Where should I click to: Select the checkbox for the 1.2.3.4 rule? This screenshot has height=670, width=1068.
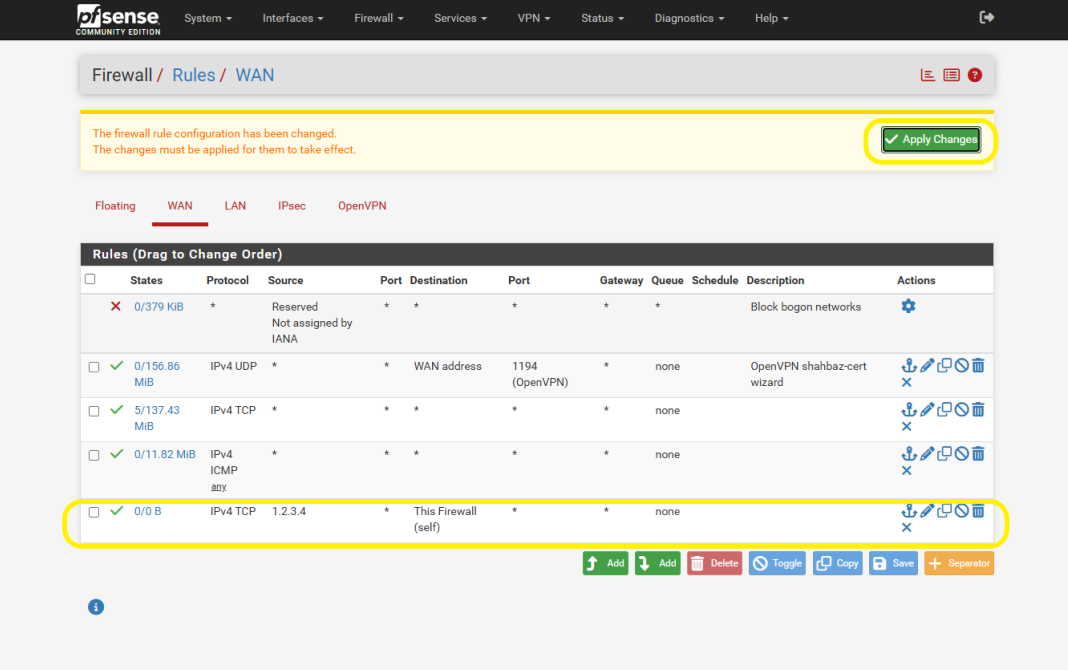pos(94,512)
